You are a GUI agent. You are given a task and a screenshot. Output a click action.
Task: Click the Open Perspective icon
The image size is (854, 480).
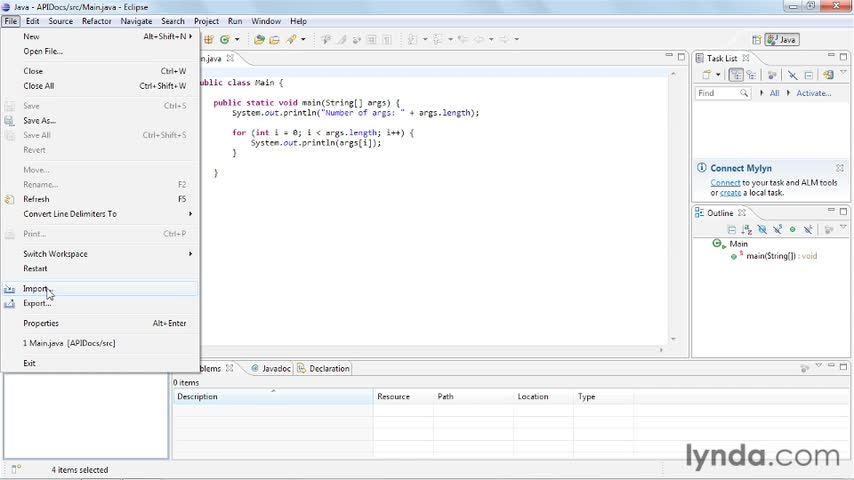[758, 40]
